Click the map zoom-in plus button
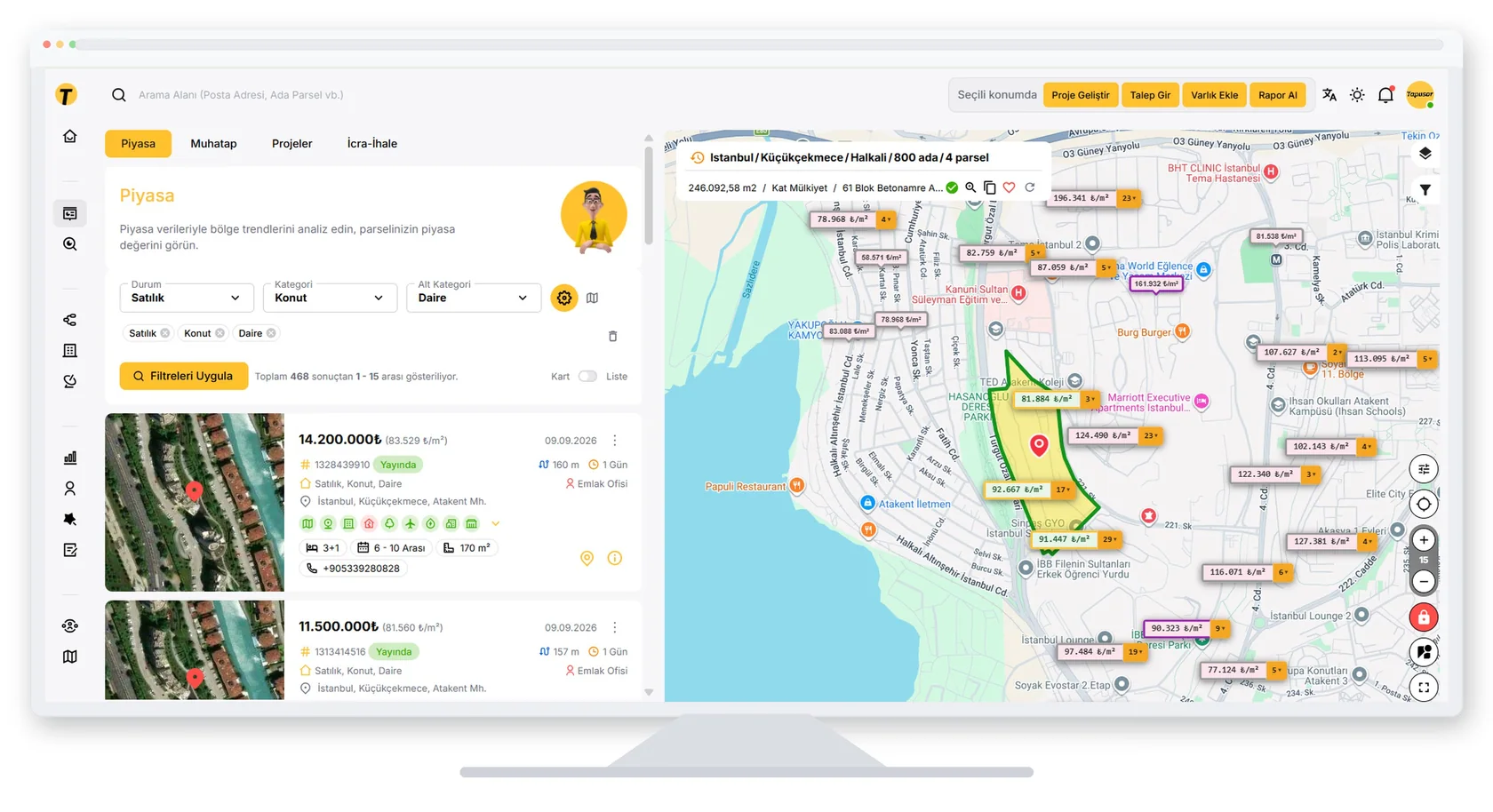This screenshot has width=1493, height=812. tap(1424, 540)
